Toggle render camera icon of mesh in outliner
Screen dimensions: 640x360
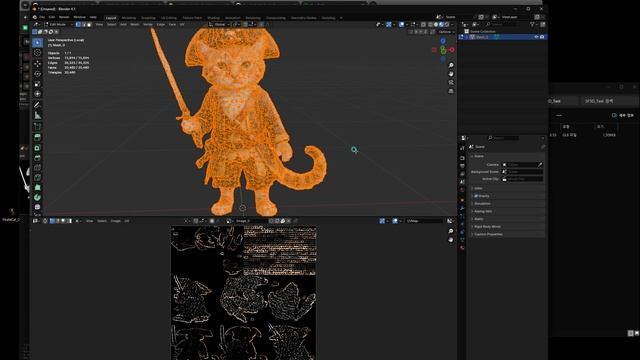pyautogui.click(x=542, y=37)
